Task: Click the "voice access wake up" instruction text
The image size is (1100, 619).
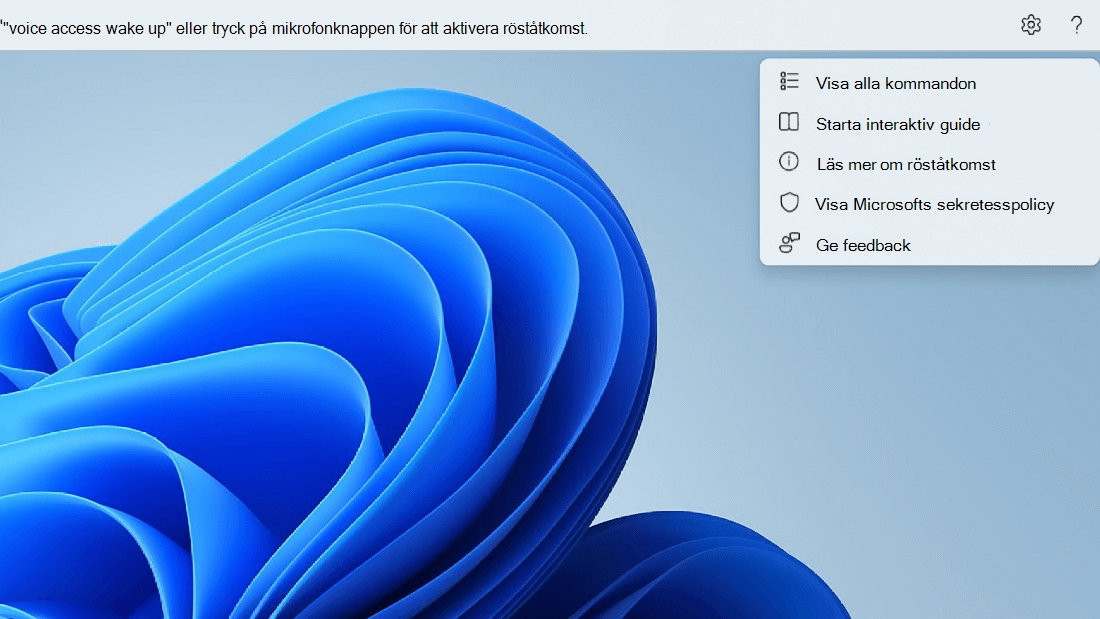Action: pyautogui.click(x=294, y=29)
